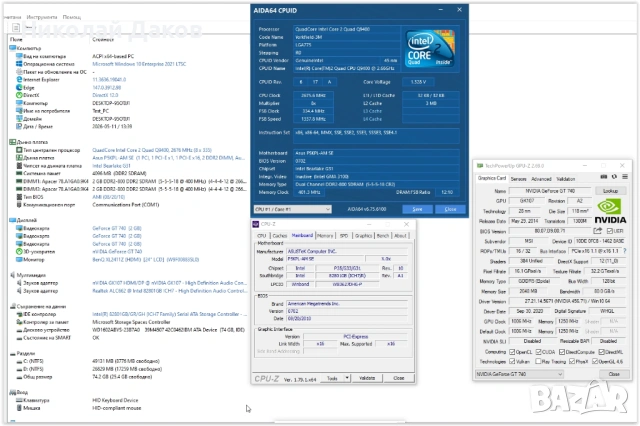Toggle DirectCompute checkbox in GPU-Z
Image resolution: width=640 pixels, height=426 pixels.
[x=562, y=352]
